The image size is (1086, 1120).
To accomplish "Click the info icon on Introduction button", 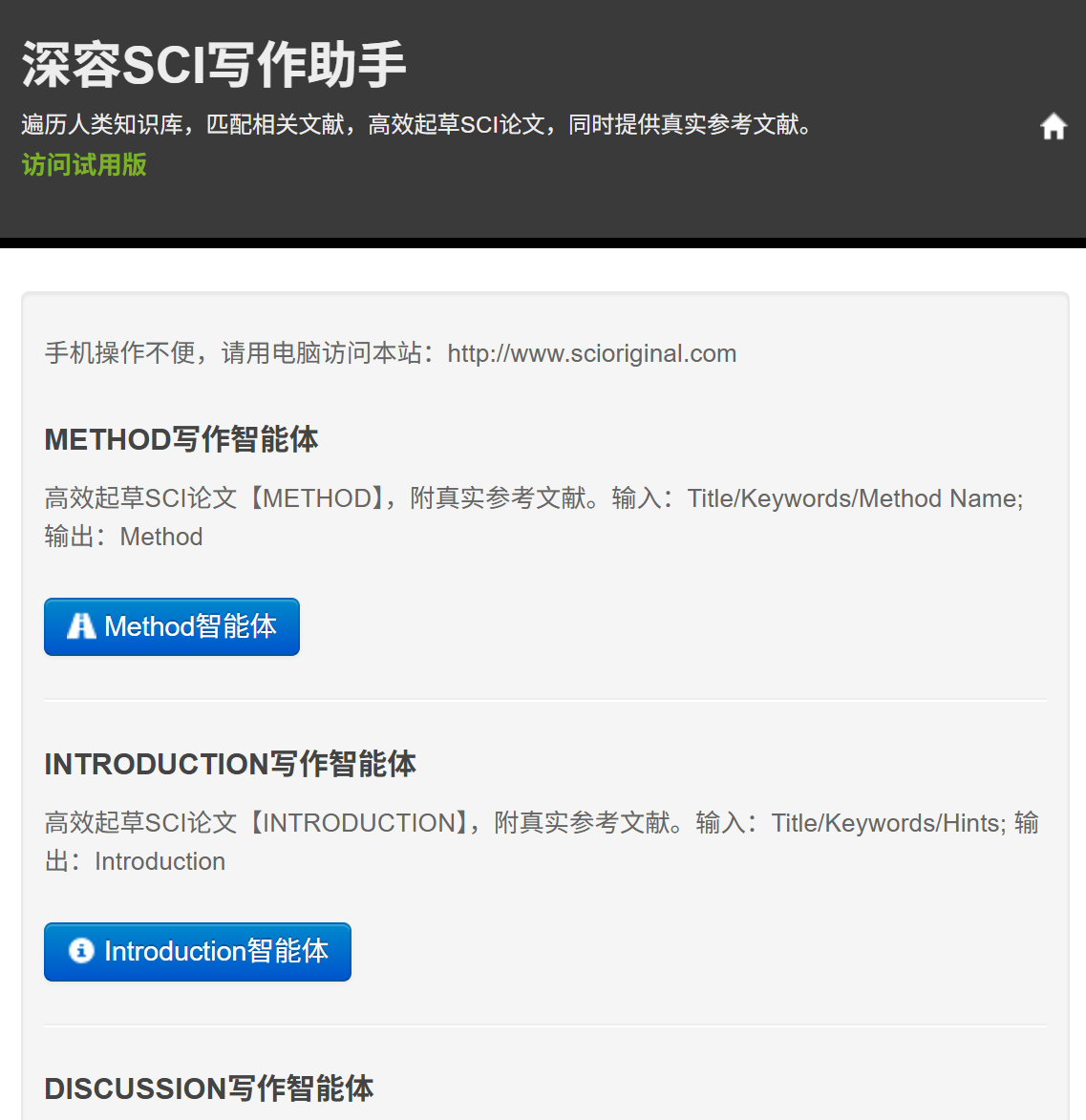I will 81,951.
